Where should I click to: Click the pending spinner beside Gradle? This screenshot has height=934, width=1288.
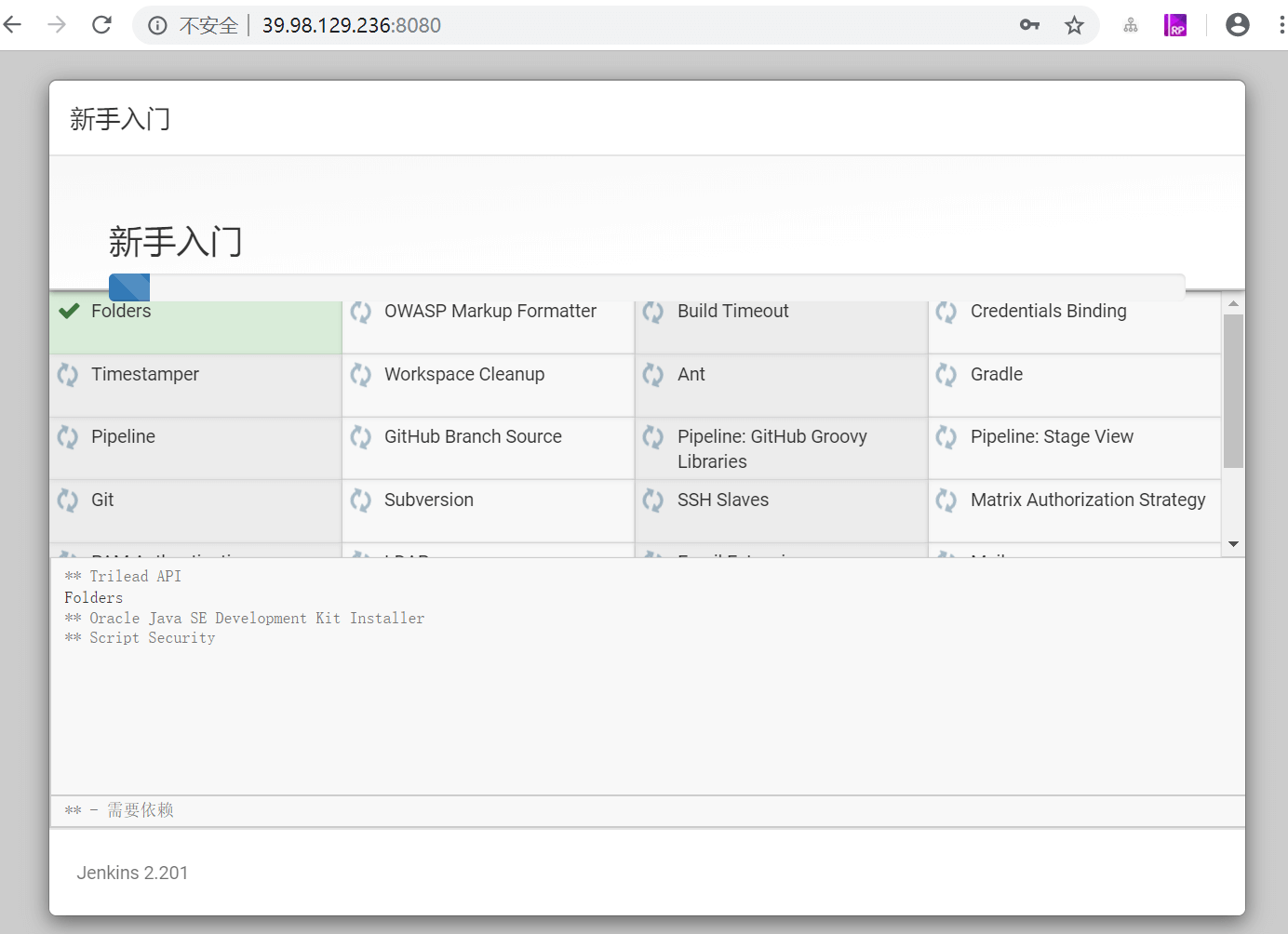coord(946,375)
